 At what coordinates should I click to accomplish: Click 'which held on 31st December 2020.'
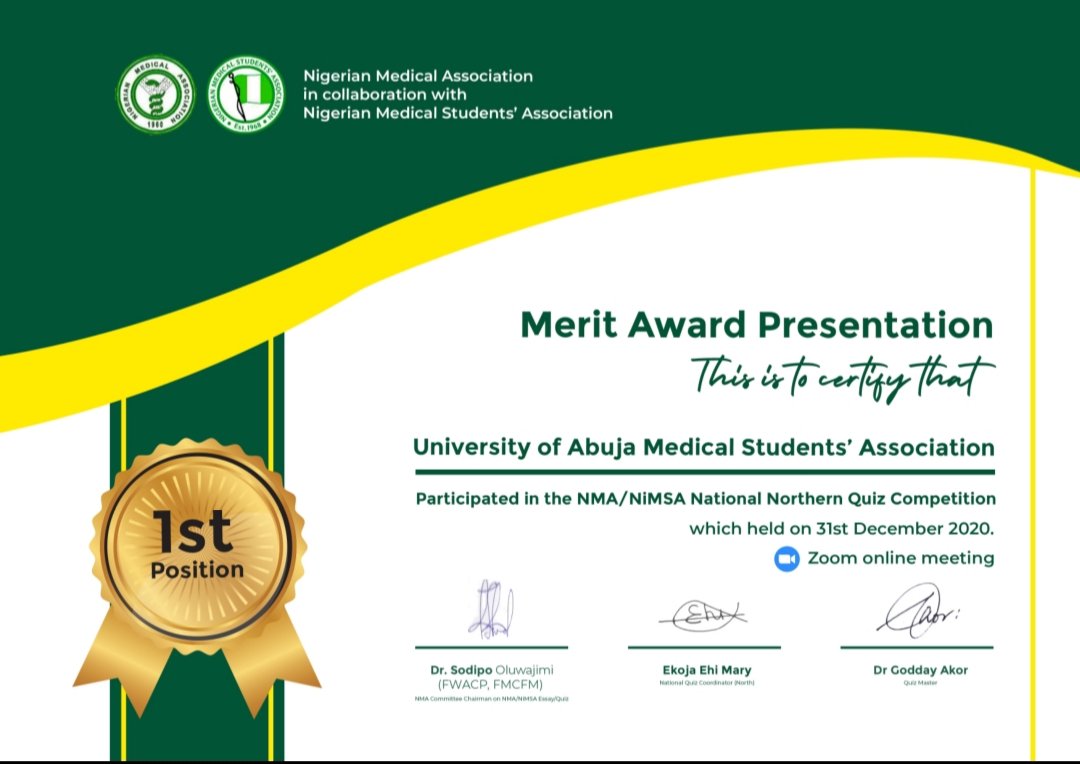click(842, 529)
